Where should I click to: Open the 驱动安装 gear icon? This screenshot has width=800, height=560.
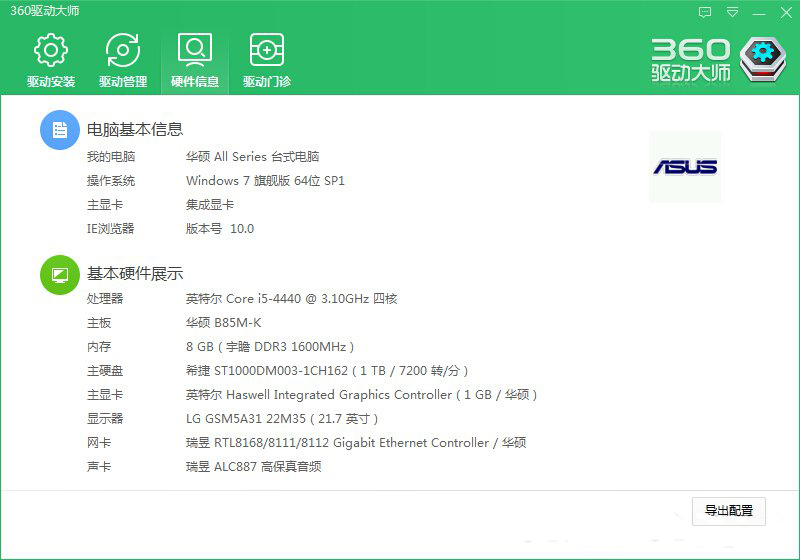point(51,50)
